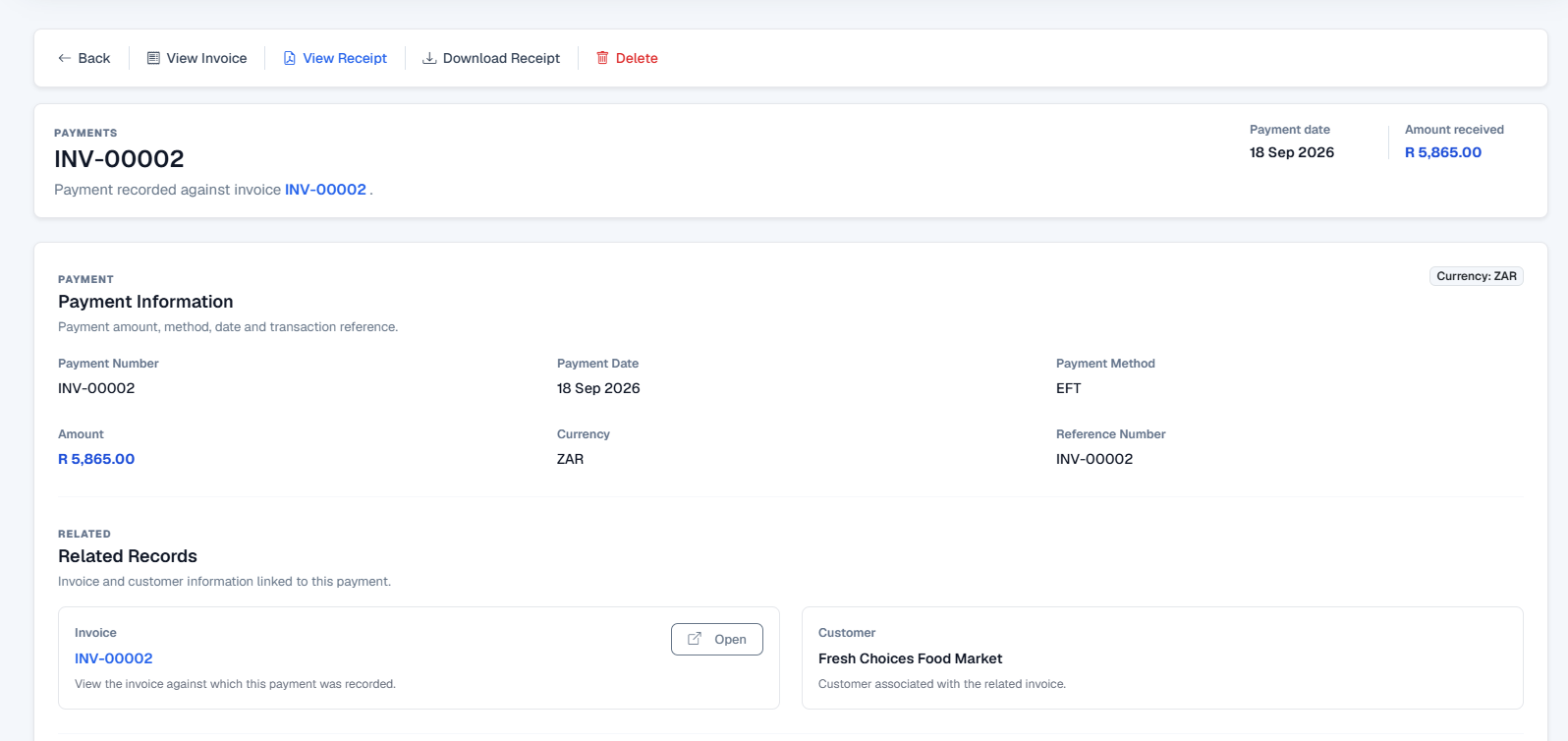Click the ZAR value under the Currency label
This screenshot has width=1568, height=741.
click(x=571, y=459)
